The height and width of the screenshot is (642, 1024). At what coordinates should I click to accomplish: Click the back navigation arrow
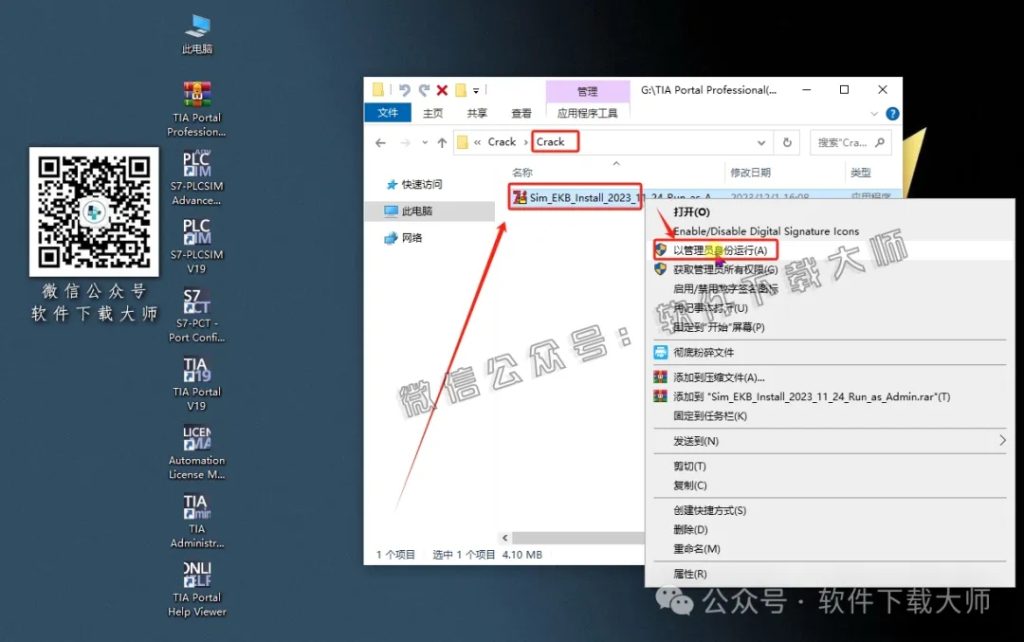pyautogui.click(x=382, y=141)
